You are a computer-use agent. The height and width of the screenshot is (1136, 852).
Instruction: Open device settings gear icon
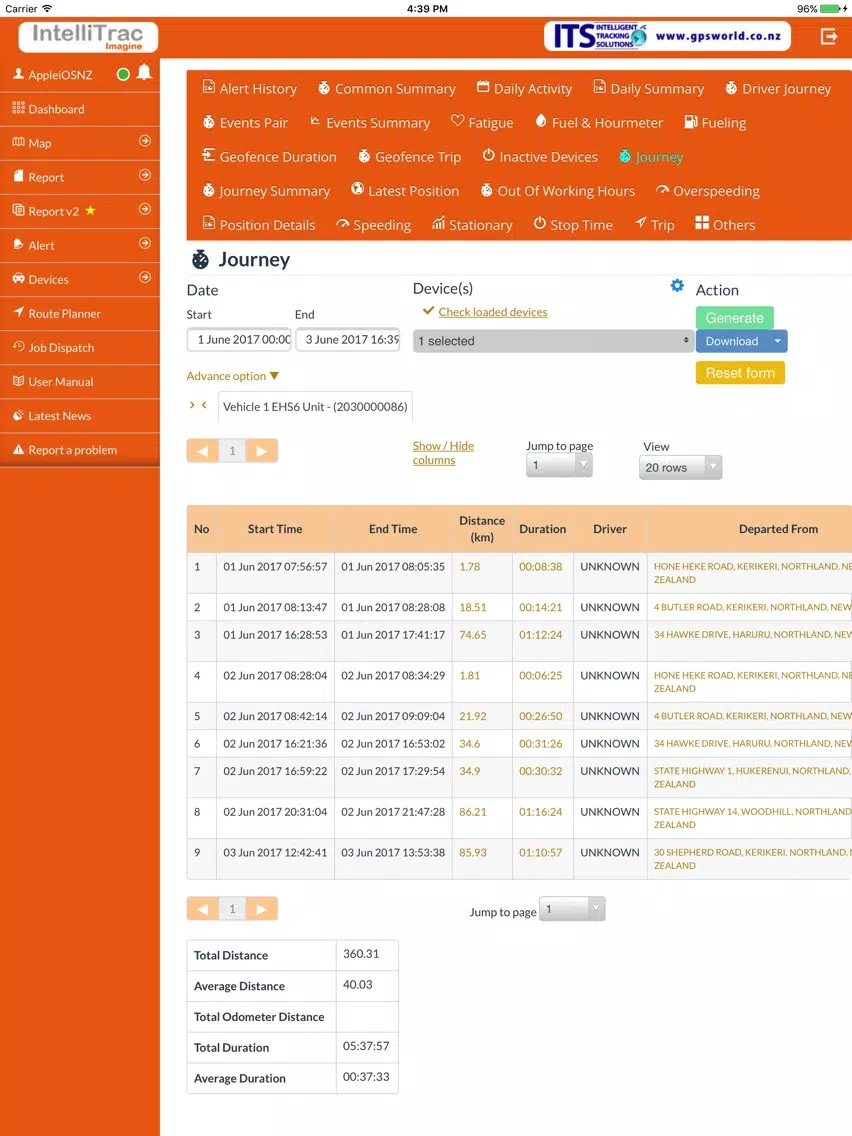(x=677, y=285)
